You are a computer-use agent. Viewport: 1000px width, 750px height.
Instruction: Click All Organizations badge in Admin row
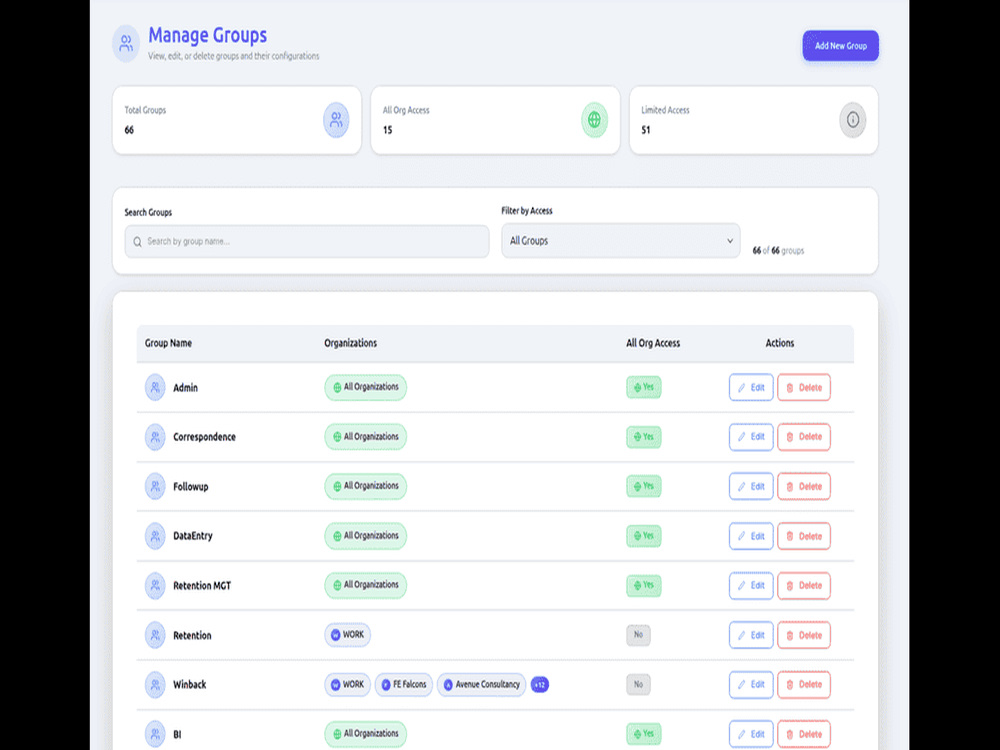click(365, 387)
